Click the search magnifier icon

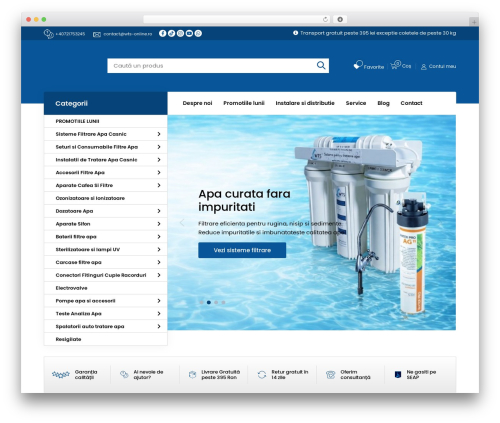tap(321, 65)
